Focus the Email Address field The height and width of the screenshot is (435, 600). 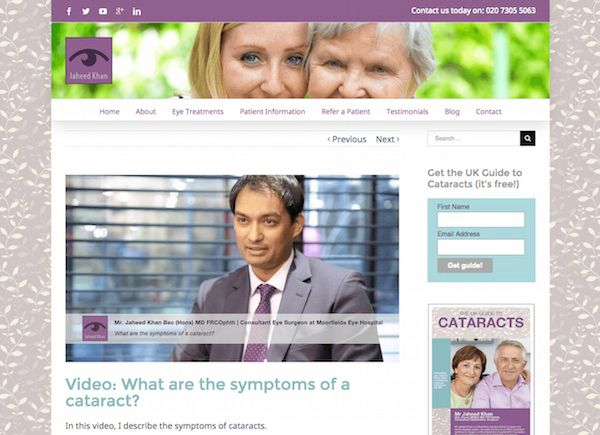point(481,247)
